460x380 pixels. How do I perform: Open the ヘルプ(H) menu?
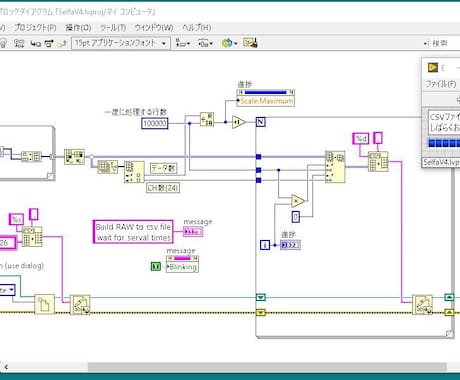click(197, 28)
